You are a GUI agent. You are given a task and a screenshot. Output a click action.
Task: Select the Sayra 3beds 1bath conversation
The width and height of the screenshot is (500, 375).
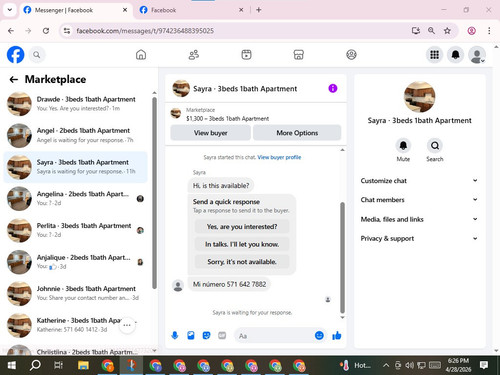[x=76, y=167]
